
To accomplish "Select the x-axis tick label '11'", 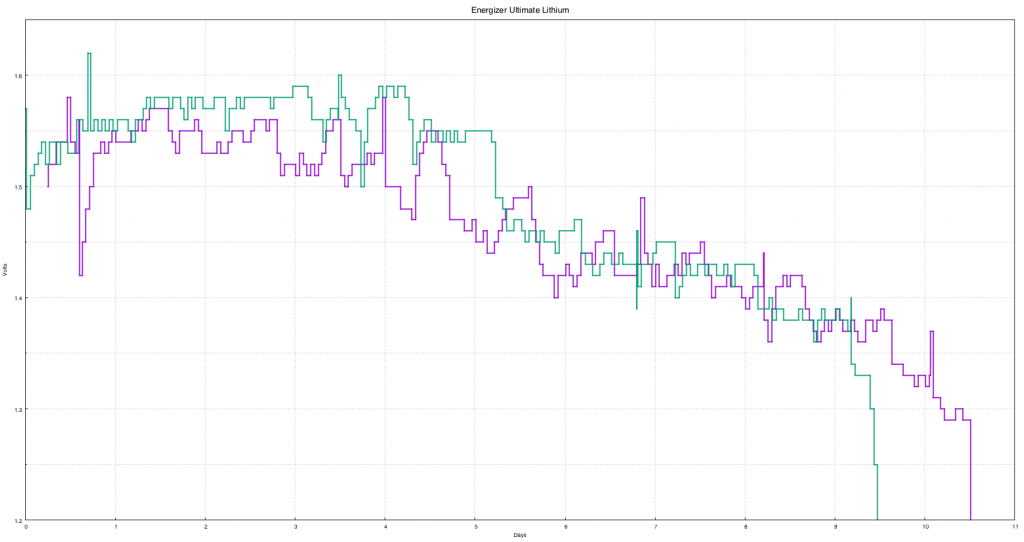I will click(1015, 526).
